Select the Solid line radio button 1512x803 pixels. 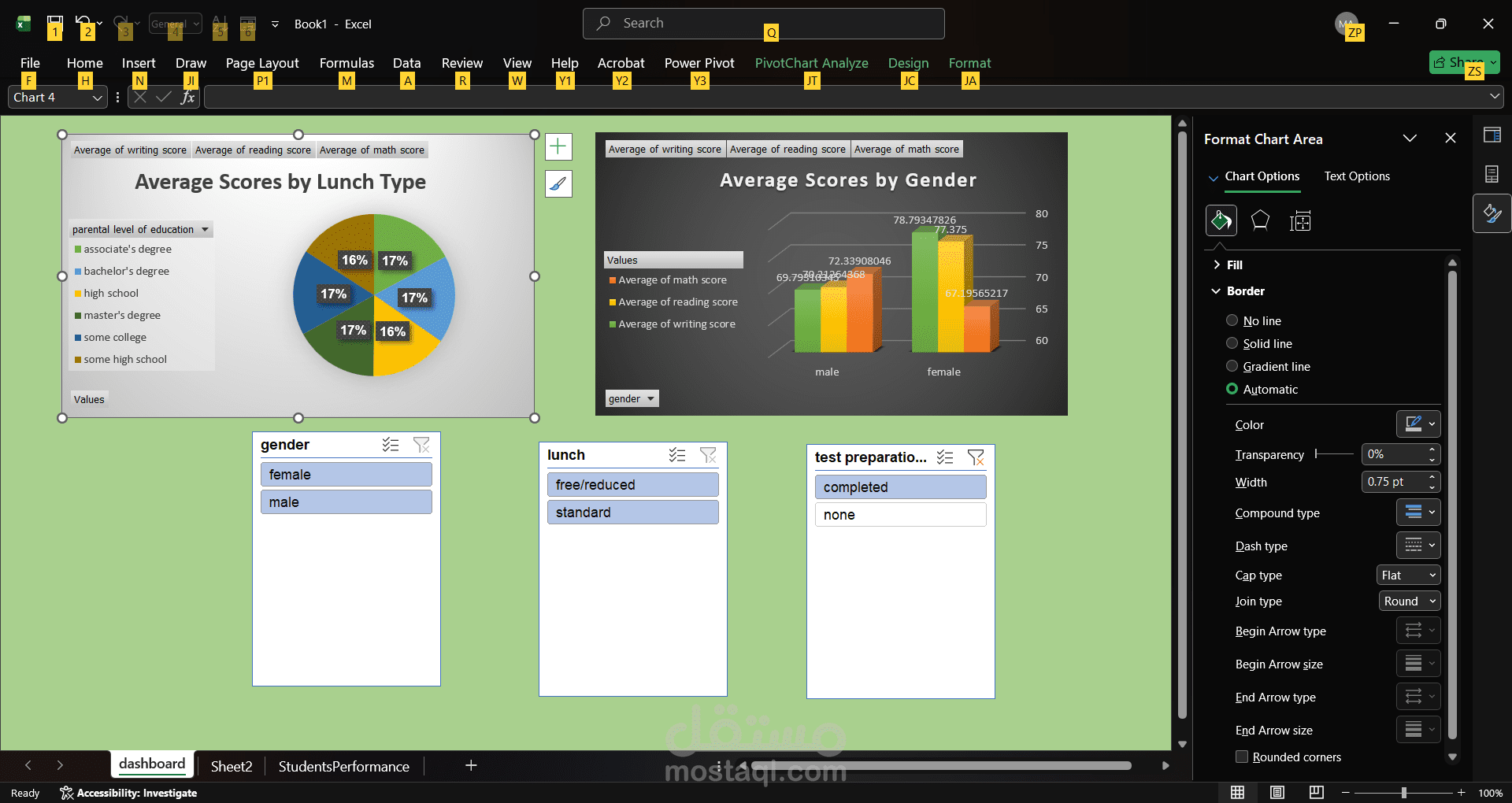1231,342
